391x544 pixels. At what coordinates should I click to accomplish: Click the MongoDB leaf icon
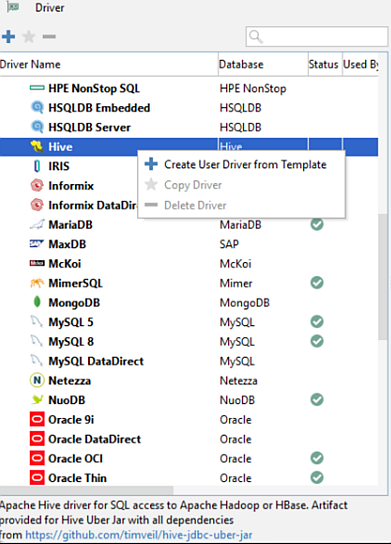point(37,302)
